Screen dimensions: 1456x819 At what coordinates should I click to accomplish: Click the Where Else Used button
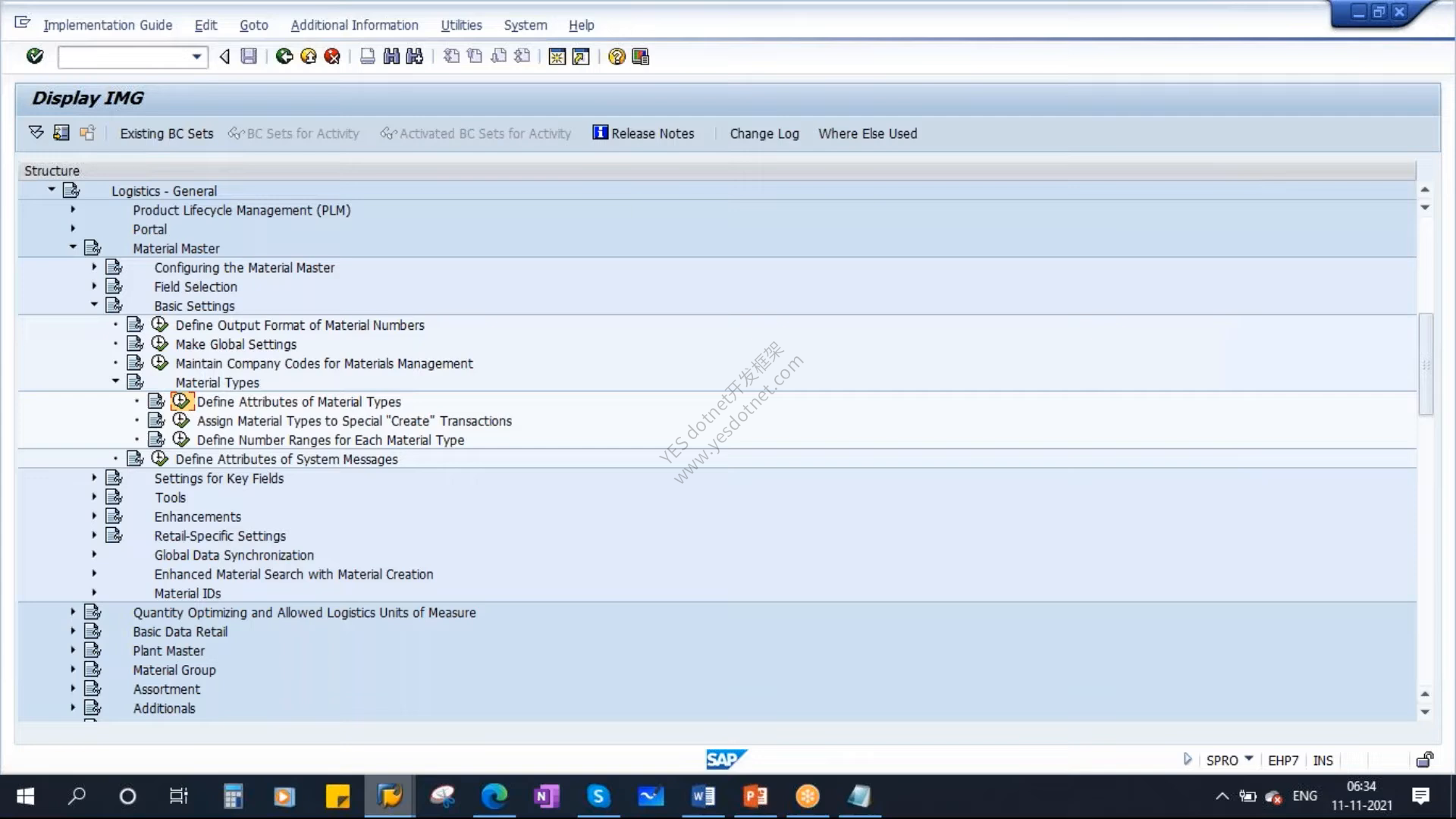(x=868, y=133)
